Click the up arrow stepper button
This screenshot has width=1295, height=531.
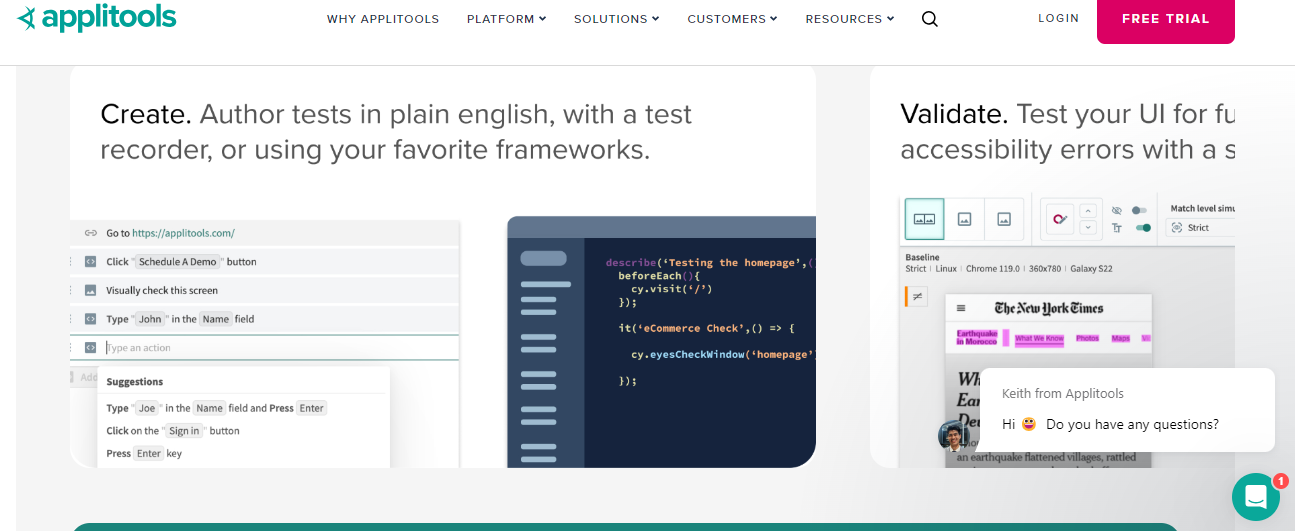[x=1090, y=210]
